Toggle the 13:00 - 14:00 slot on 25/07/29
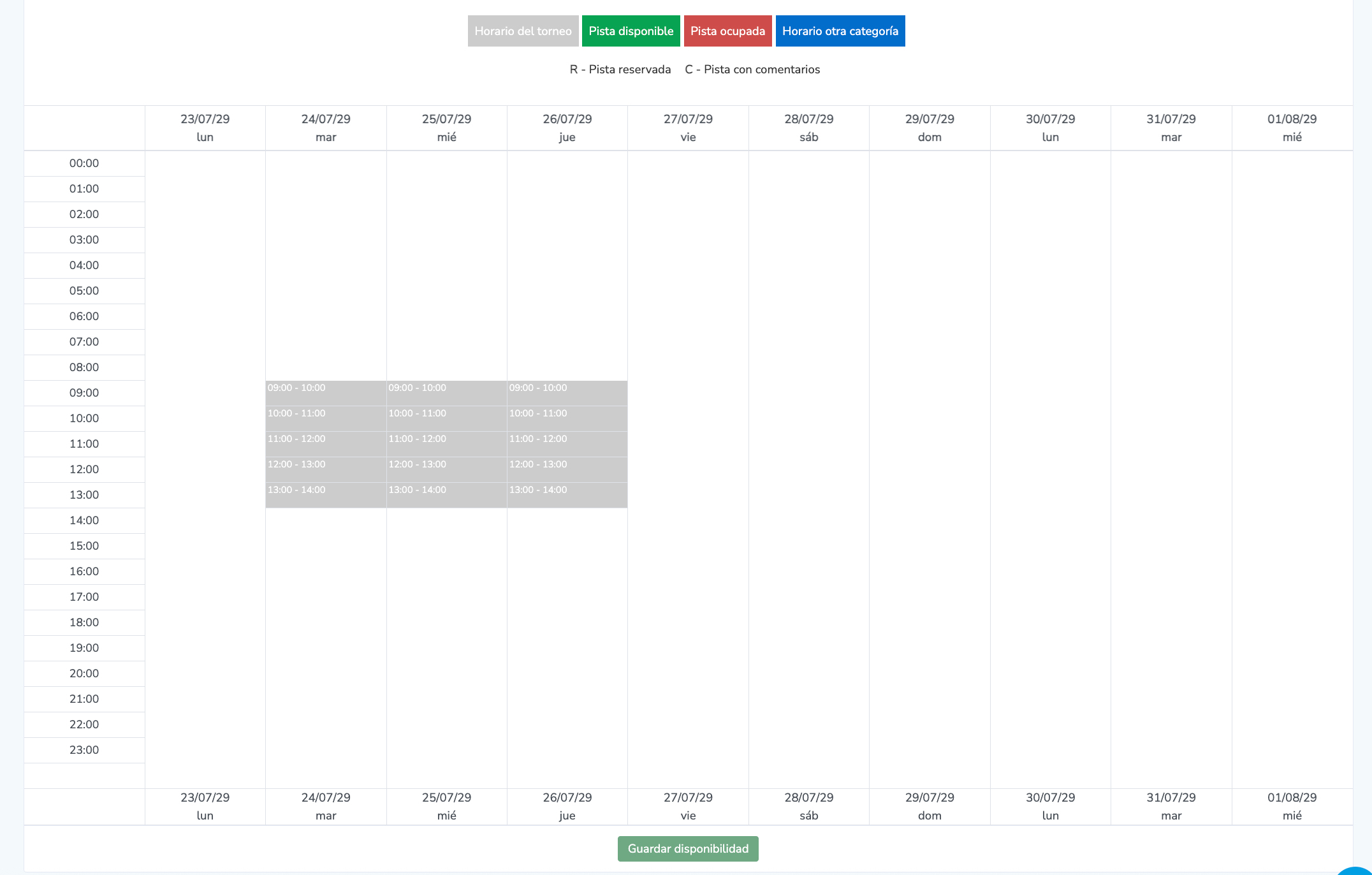 point(446,496)
